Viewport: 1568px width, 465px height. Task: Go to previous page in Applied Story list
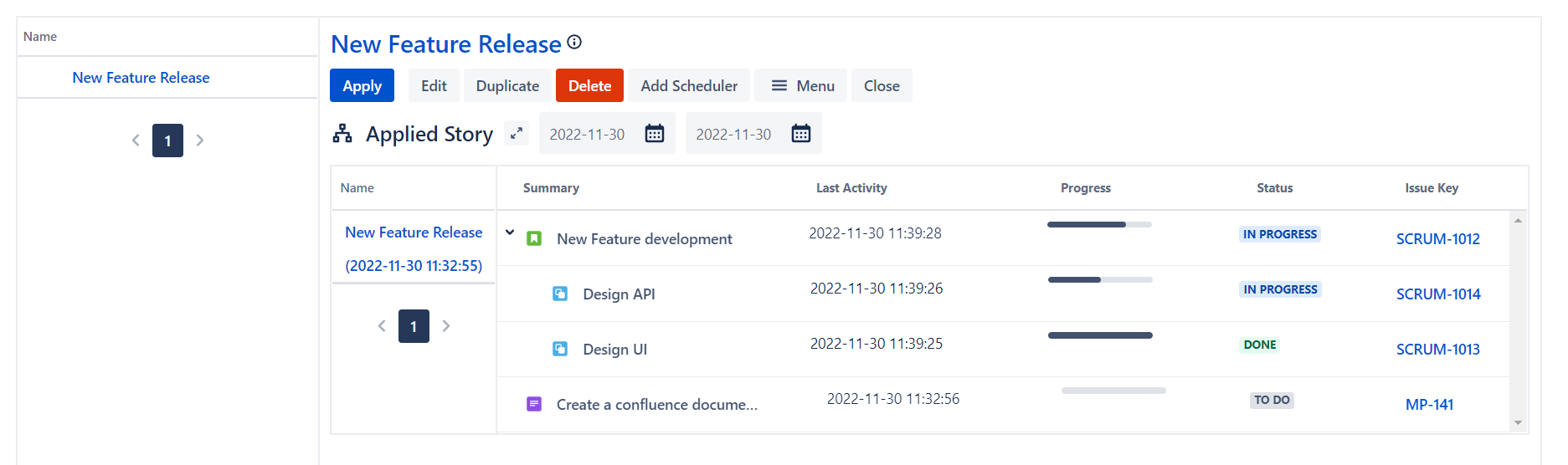tap(382, 326)
